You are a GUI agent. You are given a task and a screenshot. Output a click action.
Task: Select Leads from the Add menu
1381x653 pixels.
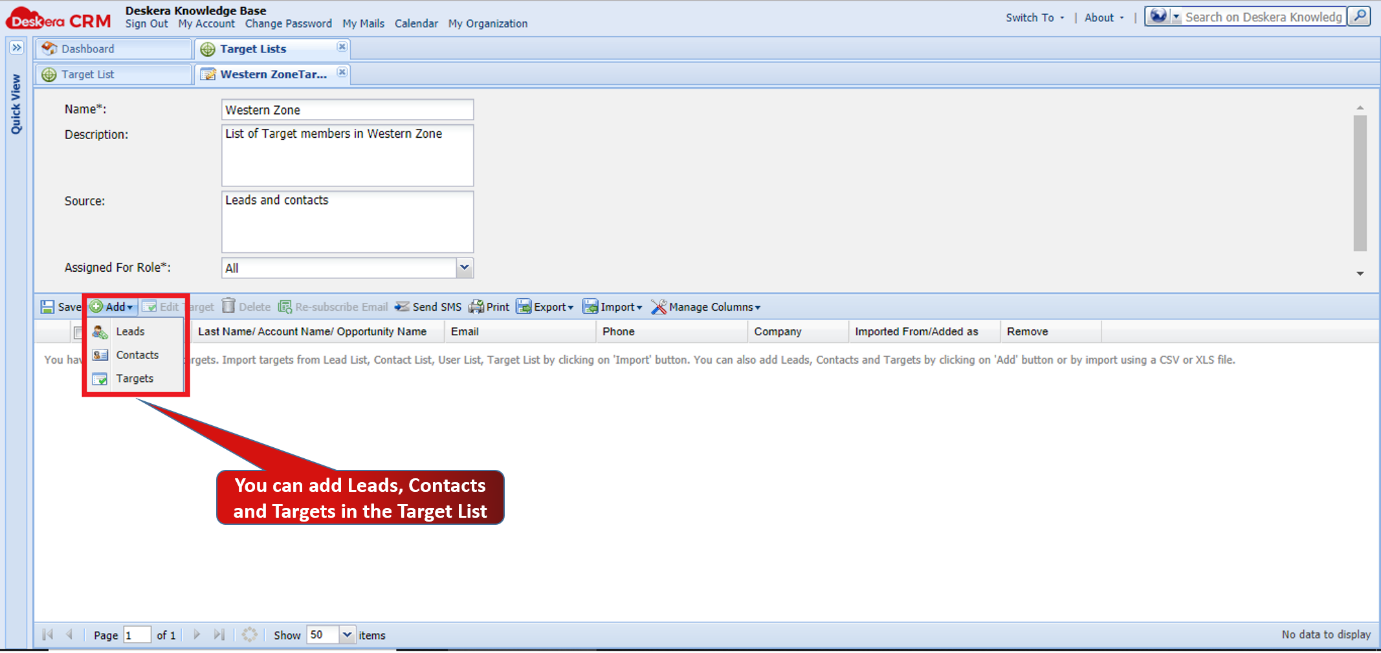coord(128,331)
